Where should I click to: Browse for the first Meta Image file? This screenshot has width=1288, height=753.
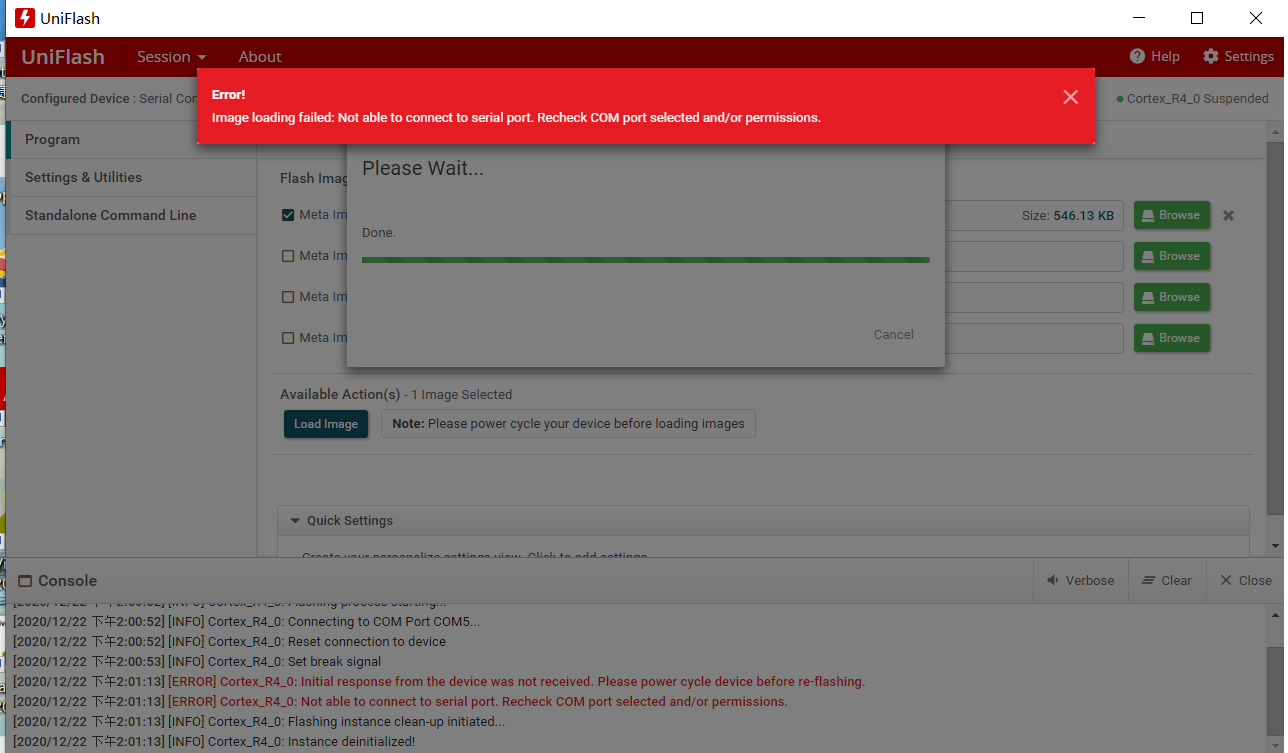click(1171, 215)
